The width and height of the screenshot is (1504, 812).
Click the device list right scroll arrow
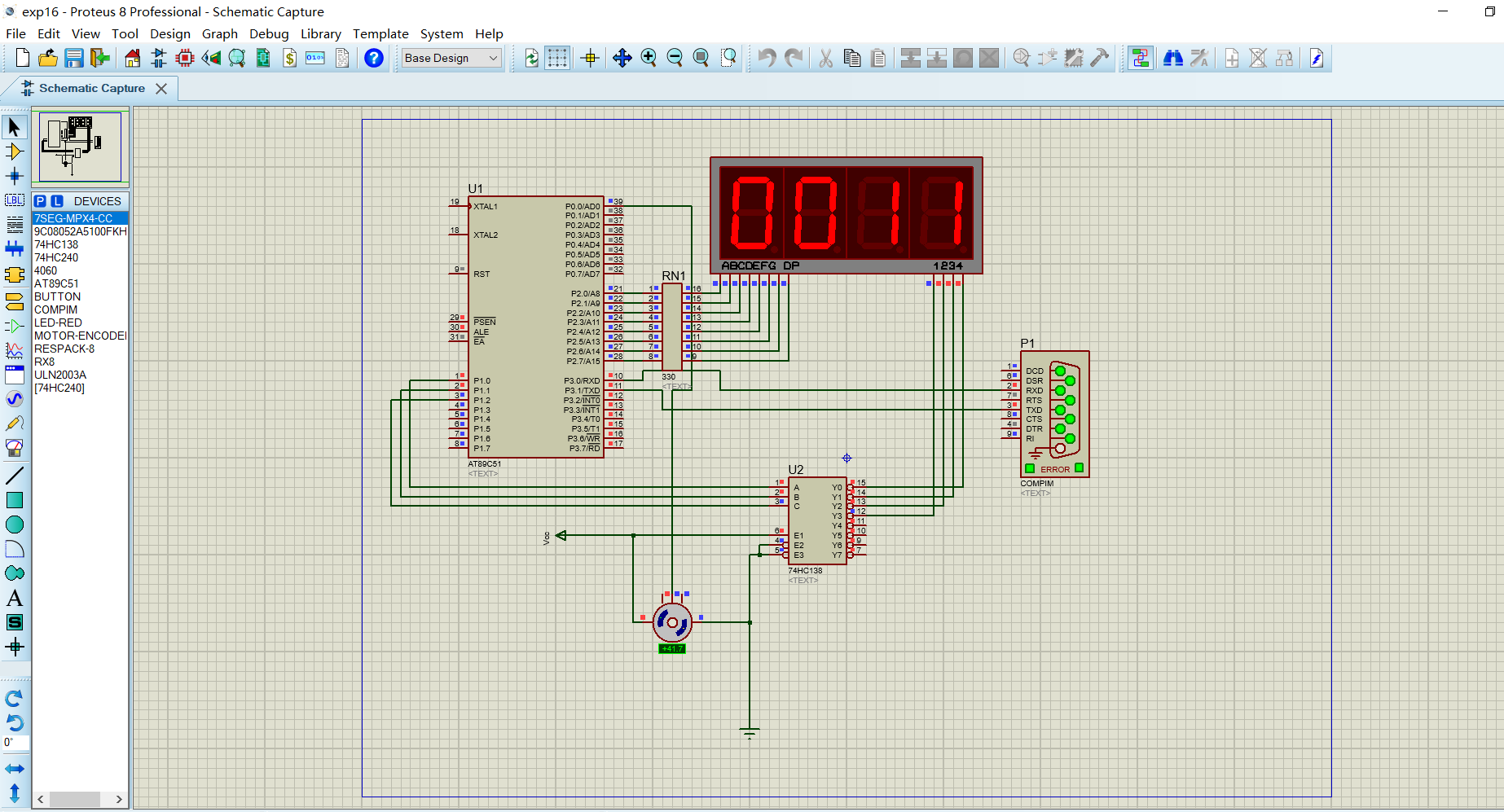119,799
